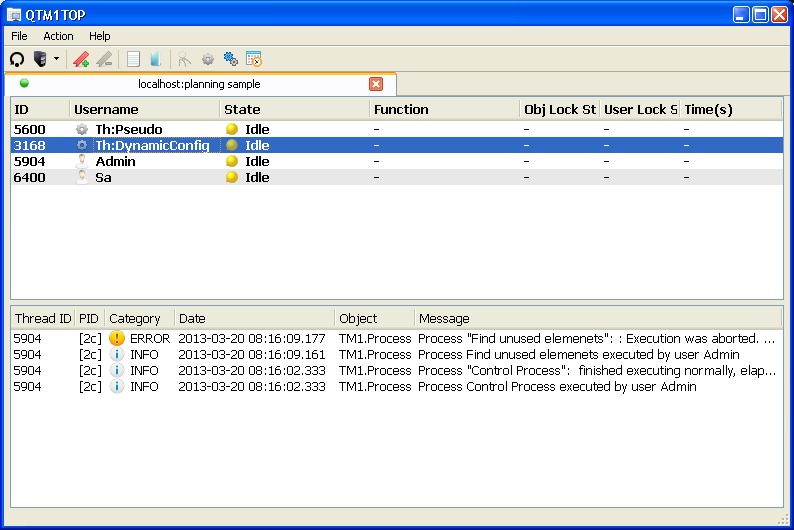
Task: Select the Th:Pseudo thread row
Action: [x=128, y=129]
